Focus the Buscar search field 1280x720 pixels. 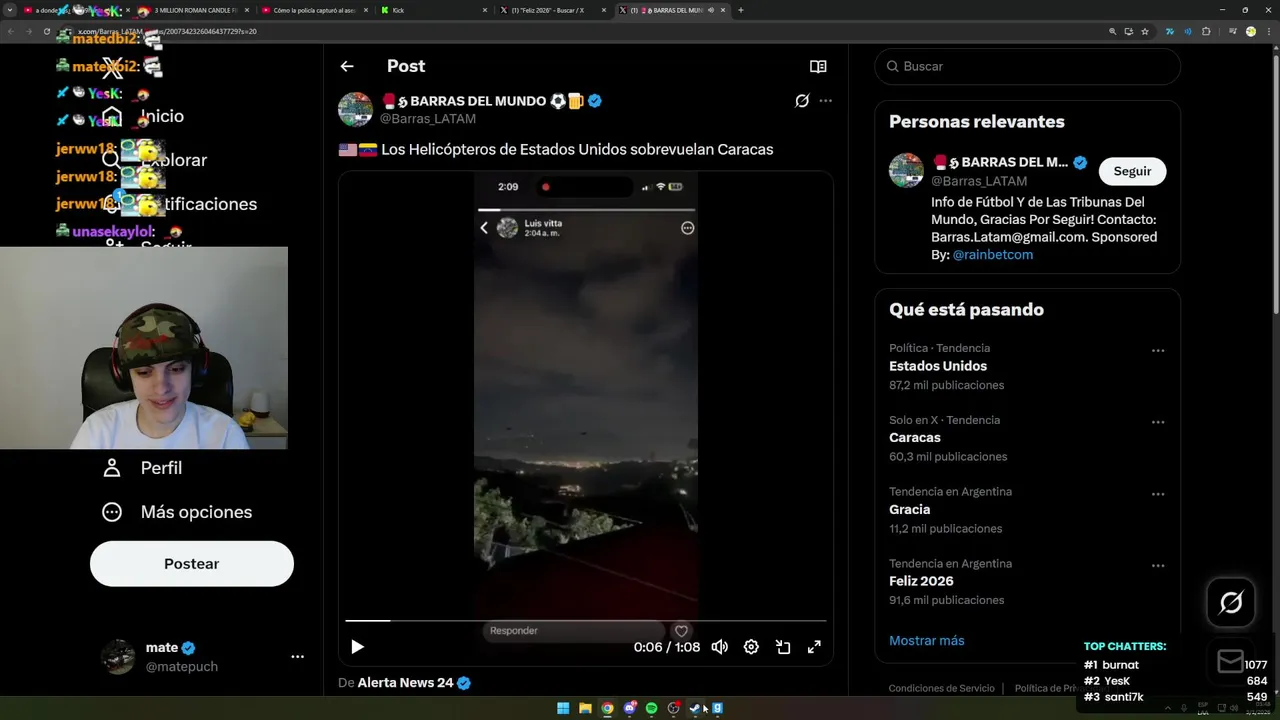pyautogui.click(x=1027, y=66)
